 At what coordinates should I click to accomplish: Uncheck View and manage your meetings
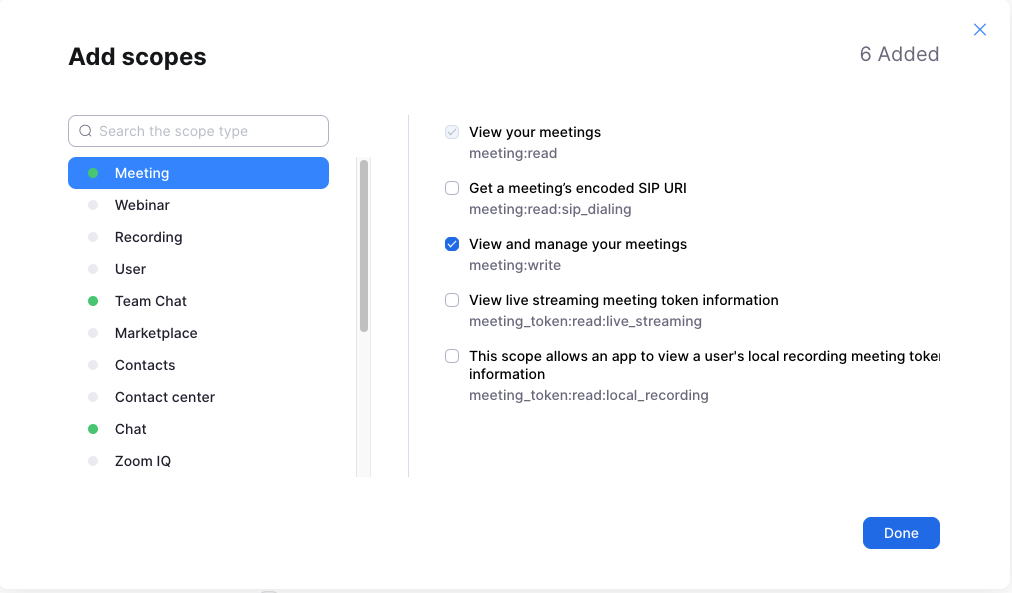(452, 244)
